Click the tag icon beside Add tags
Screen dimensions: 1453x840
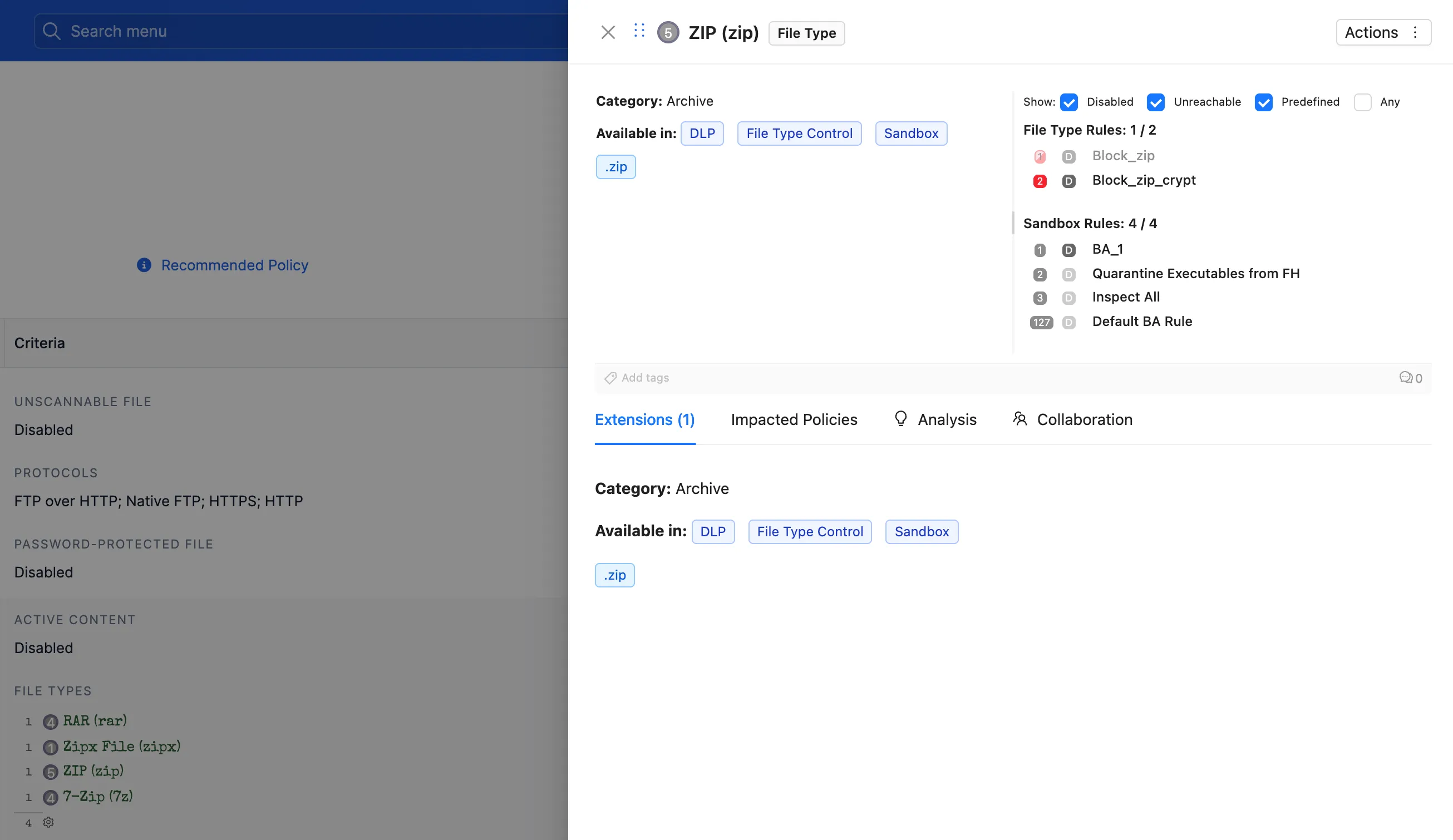coord(610,378)
